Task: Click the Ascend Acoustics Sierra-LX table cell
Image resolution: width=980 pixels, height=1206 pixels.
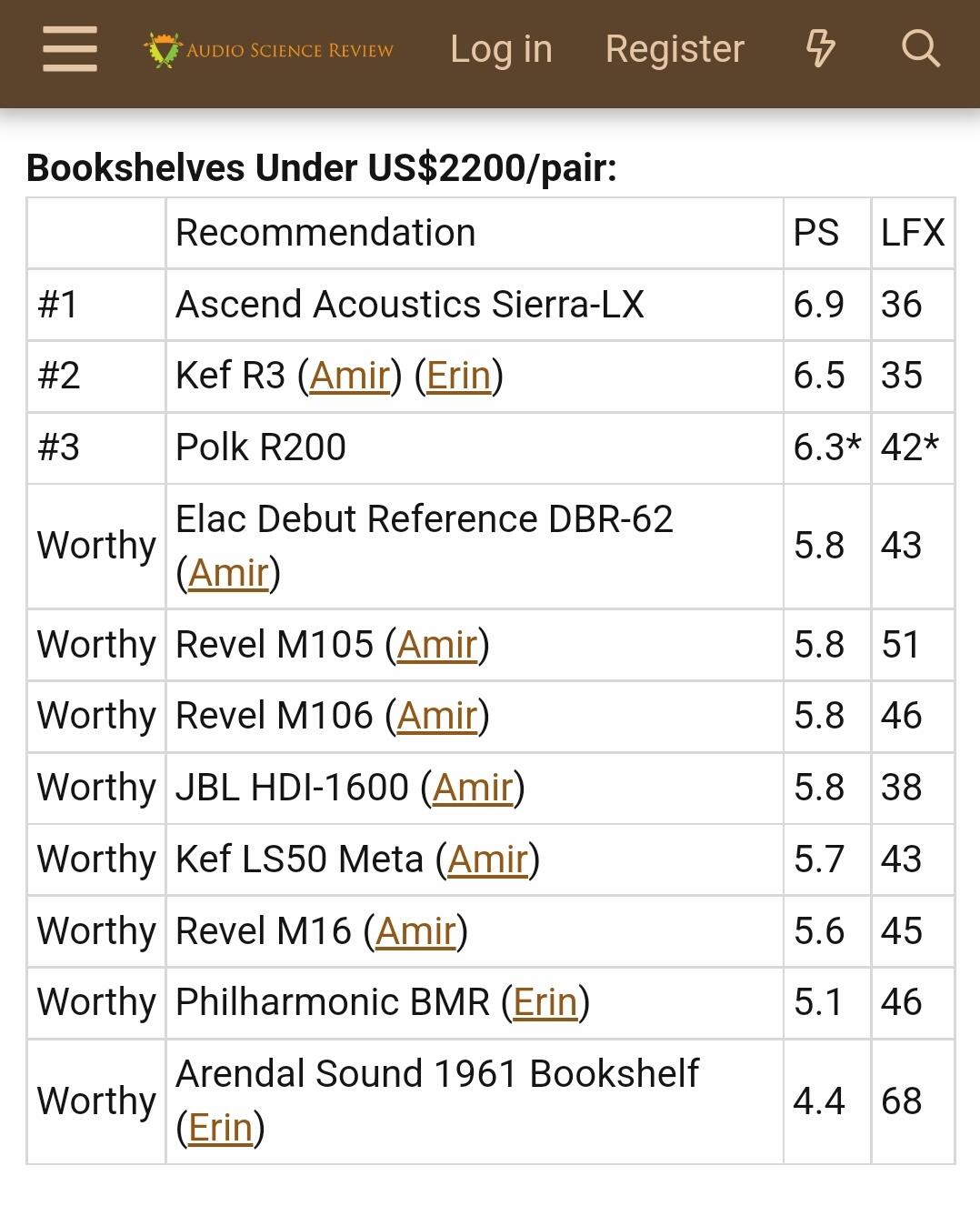Action: point(474,305)
